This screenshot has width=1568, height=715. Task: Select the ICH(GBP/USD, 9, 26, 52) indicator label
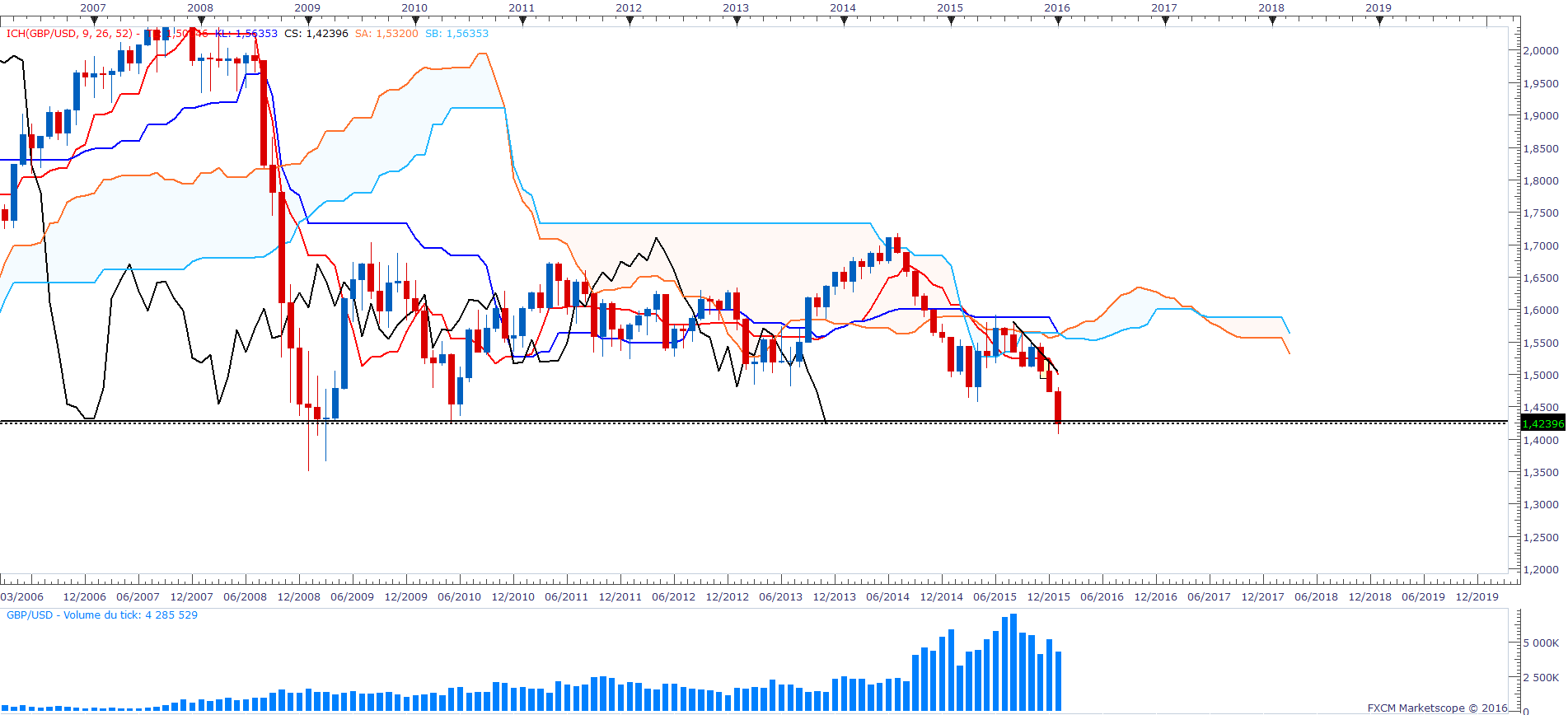coord(69,34)
